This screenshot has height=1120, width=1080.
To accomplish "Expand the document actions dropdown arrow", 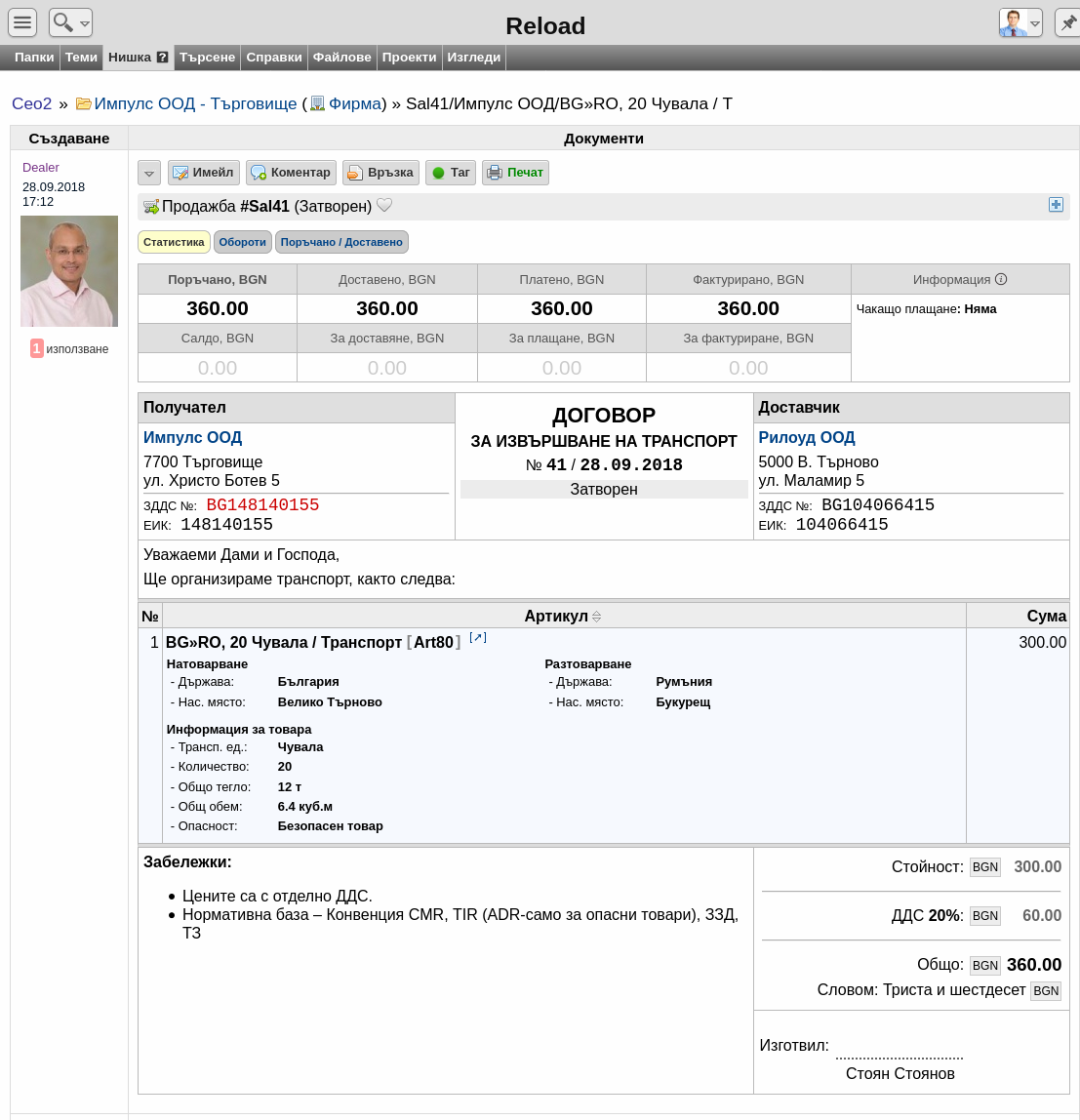I will [148, 173].
